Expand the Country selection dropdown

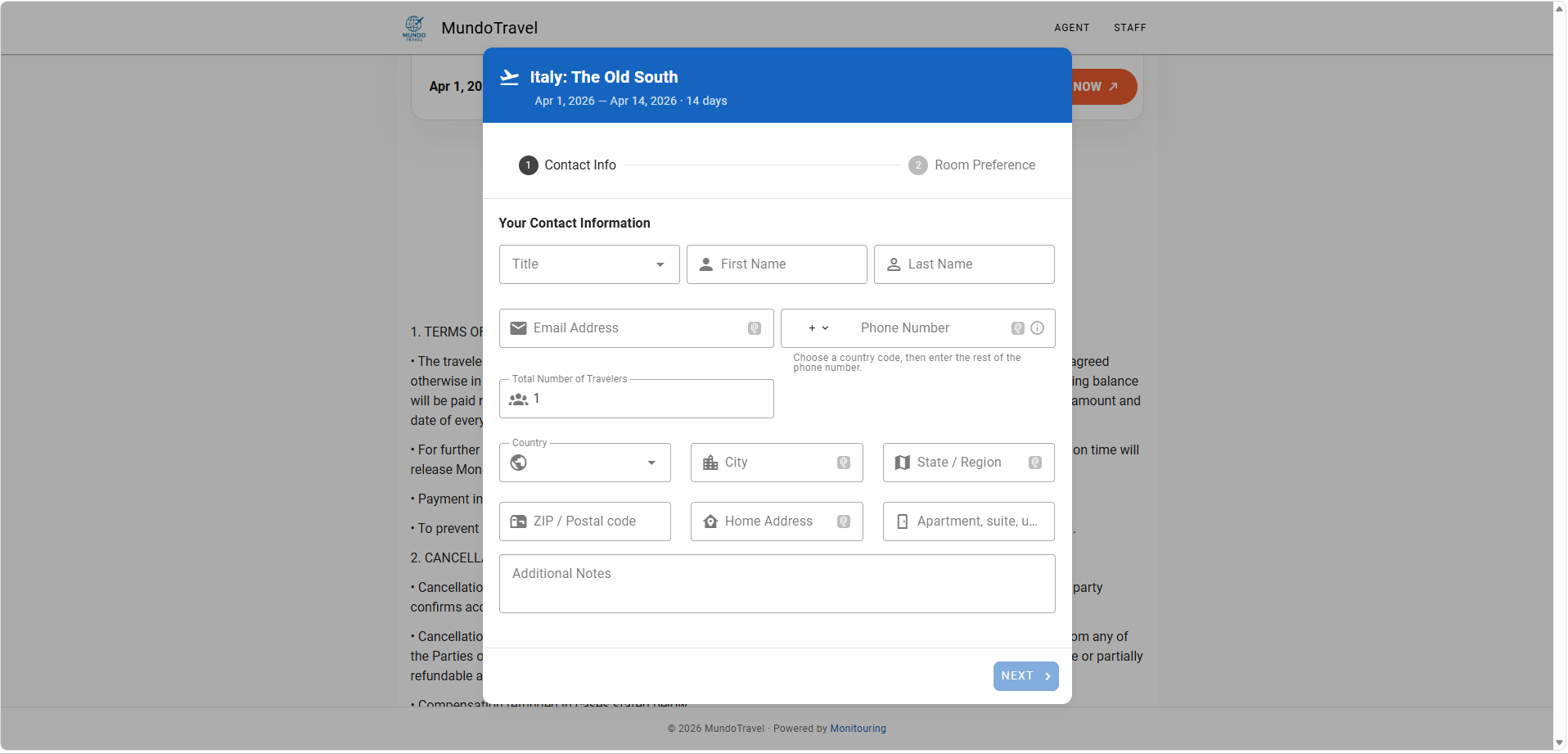(x=651, y=463)
